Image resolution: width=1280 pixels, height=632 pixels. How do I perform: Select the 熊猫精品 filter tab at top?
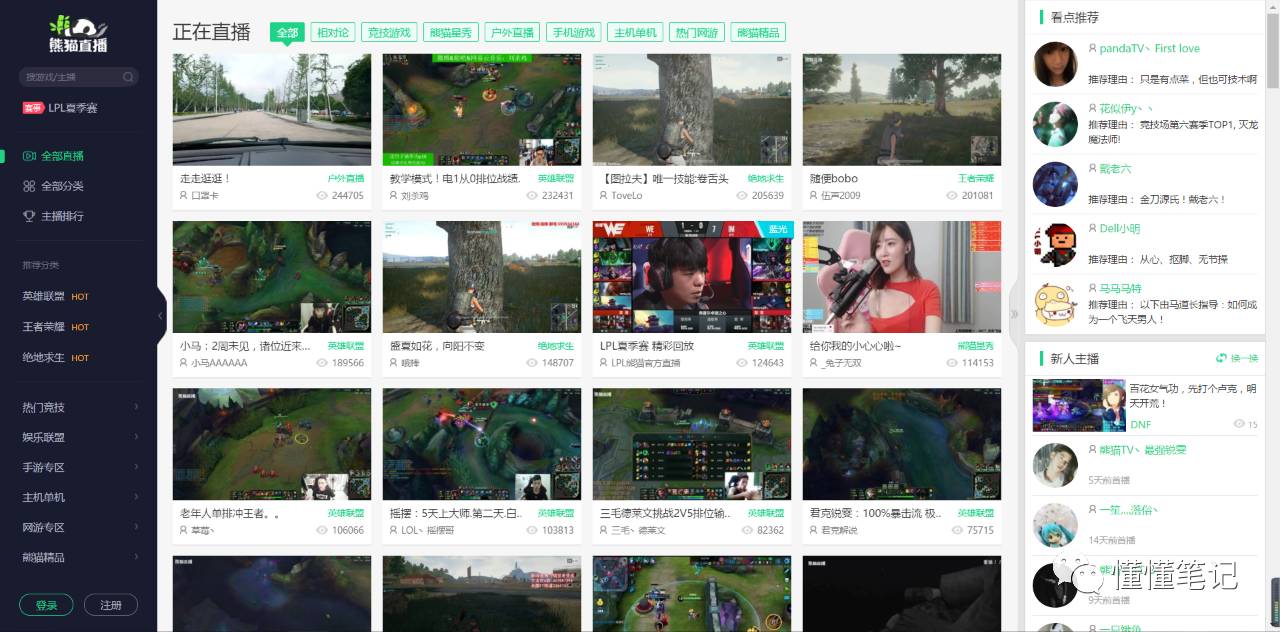coord(758,32)
